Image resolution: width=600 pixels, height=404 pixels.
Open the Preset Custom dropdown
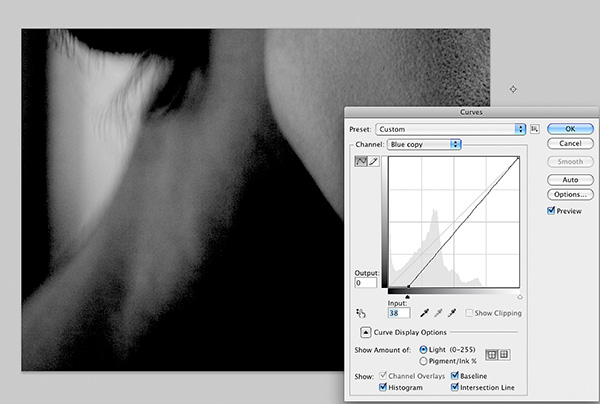[x=450, y=129]
